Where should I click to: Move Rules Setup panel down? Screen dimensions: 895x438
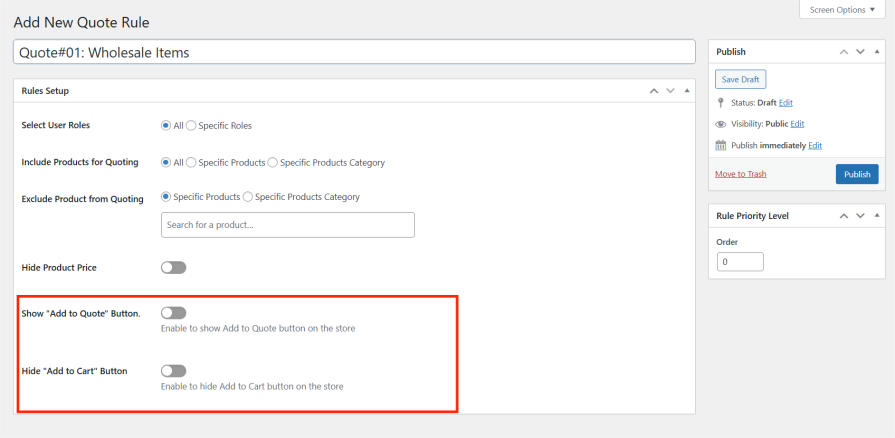[670, 91]
